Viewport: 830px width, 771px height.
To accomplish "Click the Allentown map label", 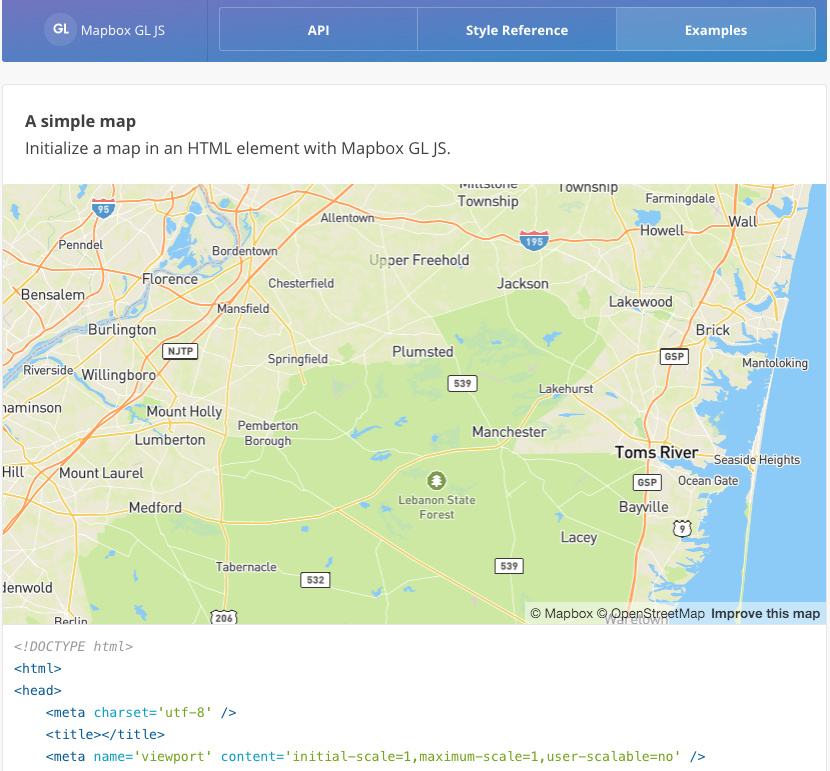I will click(x=347, y=217).
